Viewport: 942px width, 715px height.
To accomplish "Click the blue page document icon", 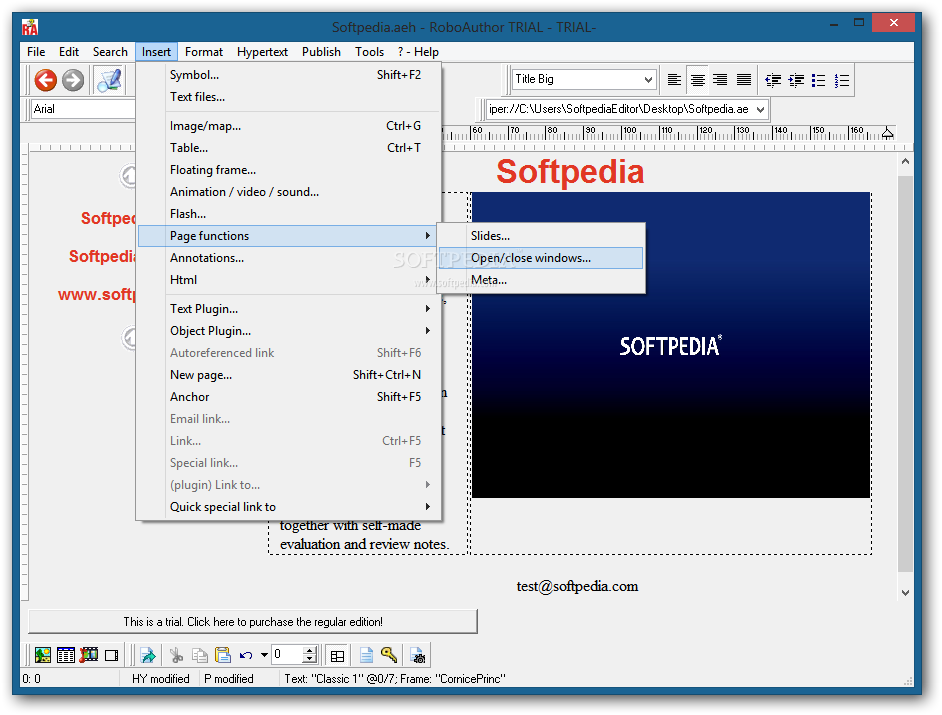I will pos(366,655).
